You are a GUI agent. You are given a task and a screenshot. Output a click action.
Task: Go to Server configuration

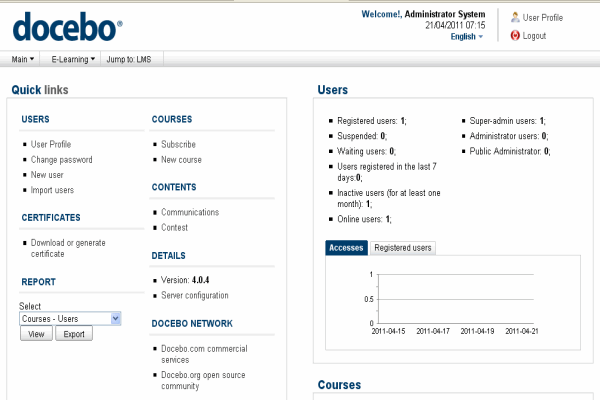[x=195, y=295]
